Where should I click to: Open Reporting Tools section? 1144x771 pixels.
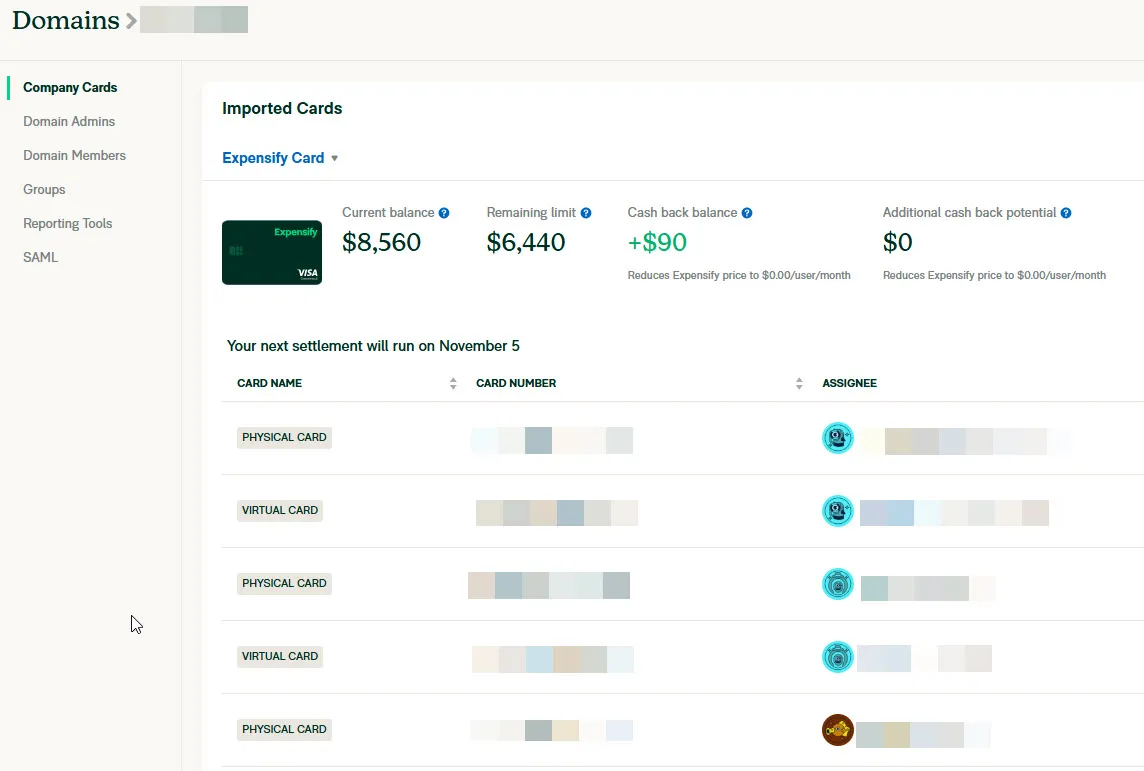[68, 224]
